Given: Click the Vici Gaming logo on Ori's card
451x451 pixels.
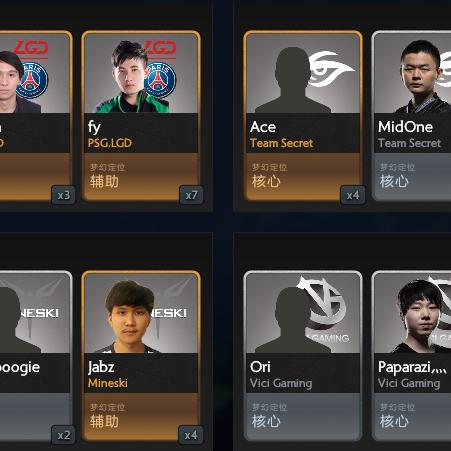Looking at the screenshot, I should pyautogui.click(x=323, y=304).
